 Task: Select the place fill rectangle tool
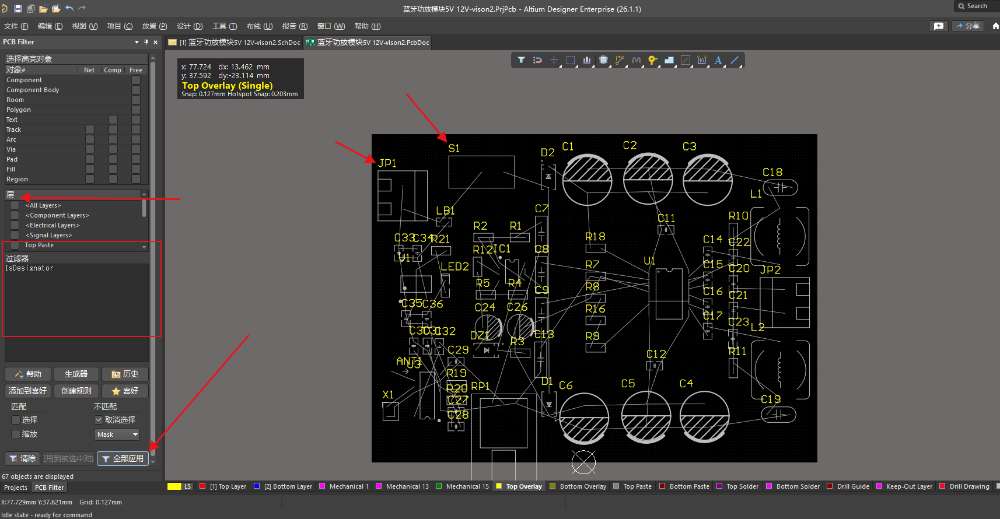(686, 60)
